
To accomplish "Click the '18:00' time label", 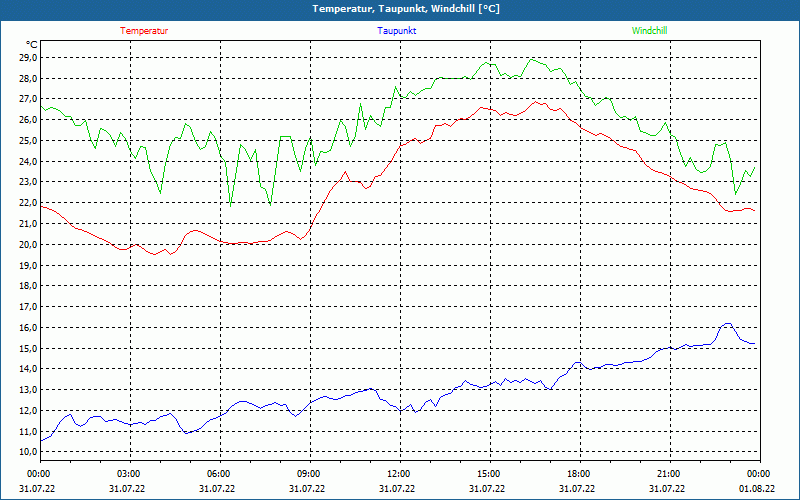I will [x=579, y=474].
